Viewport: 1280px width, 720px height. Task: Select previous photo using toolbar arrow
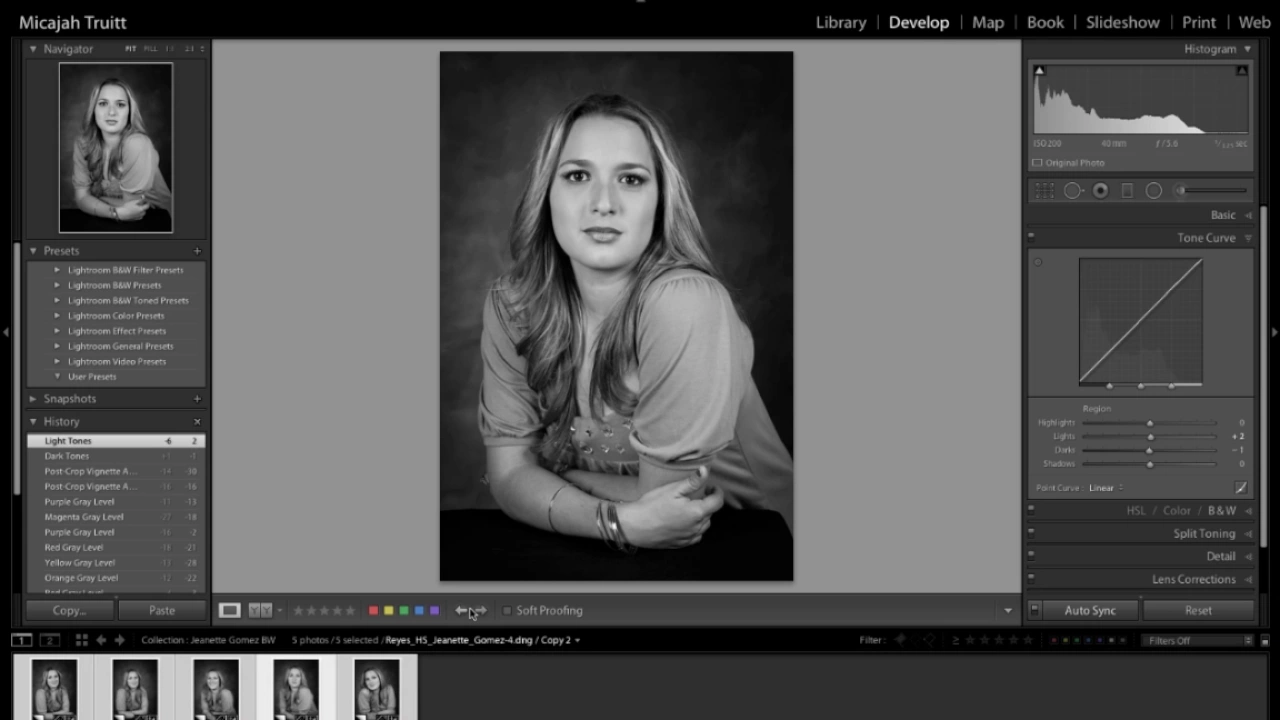pos(461,610)
